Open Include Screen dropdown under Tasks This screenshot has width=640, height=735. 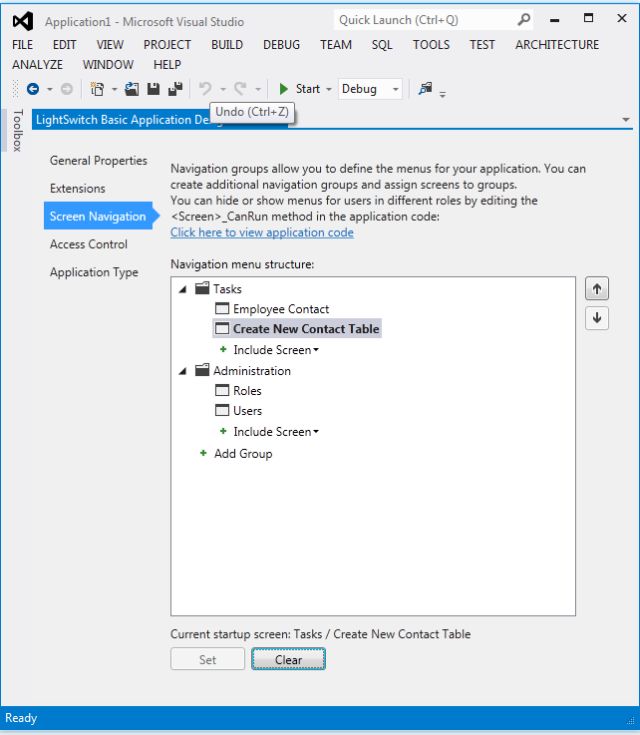click(x=316, y=350)
